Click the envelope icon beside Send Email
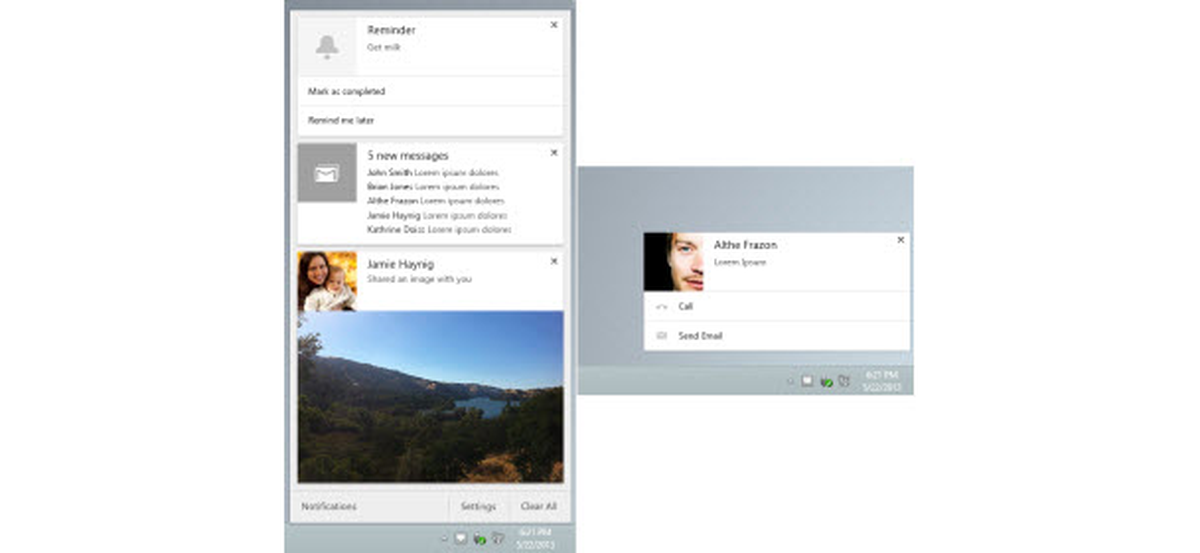The width and height of the screenshot is (1200, 553). tap(661, 337)
